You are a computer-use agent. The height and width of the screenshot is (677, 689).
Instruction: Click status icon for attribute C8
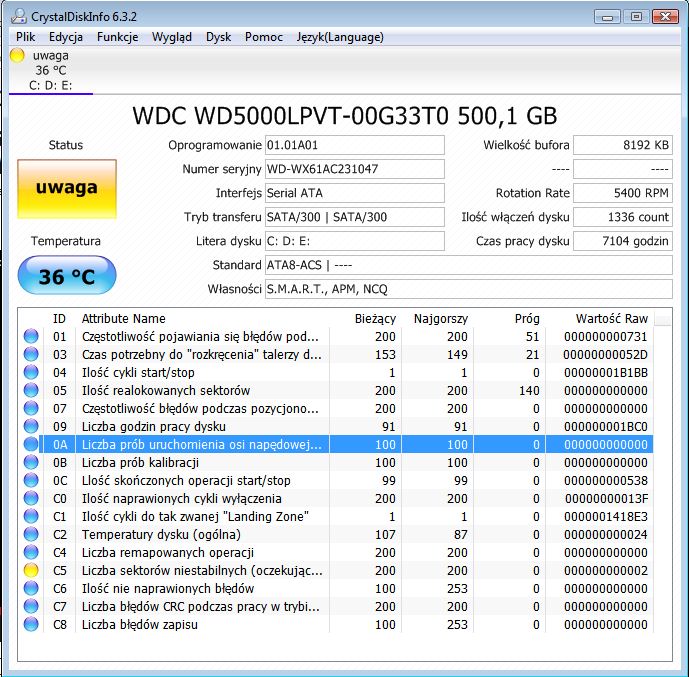tap(31, 624)
